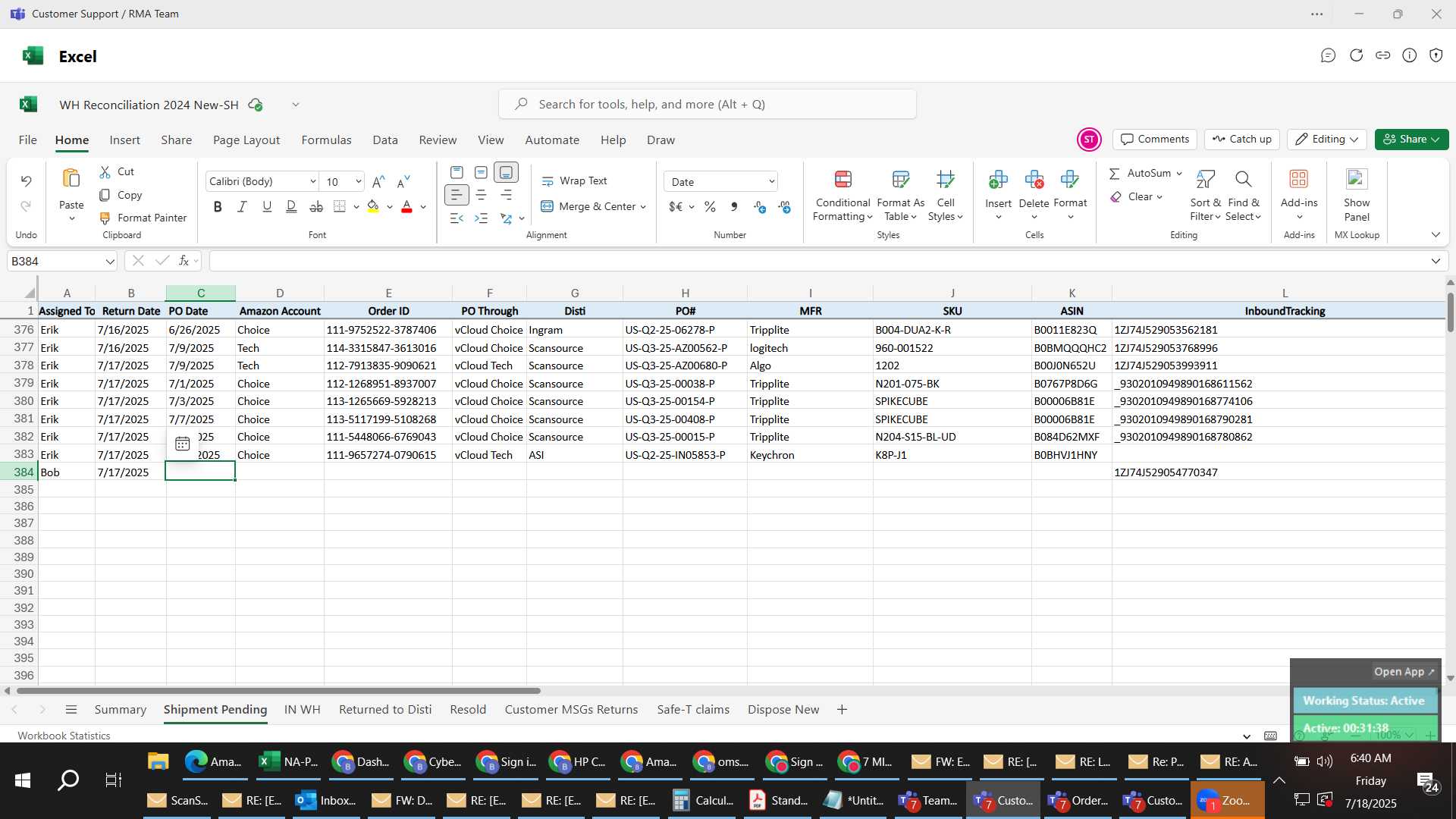This screenshot has height=819, width=1456.
Task: Click the Cut scissors icon
Action: click(105, 172)
